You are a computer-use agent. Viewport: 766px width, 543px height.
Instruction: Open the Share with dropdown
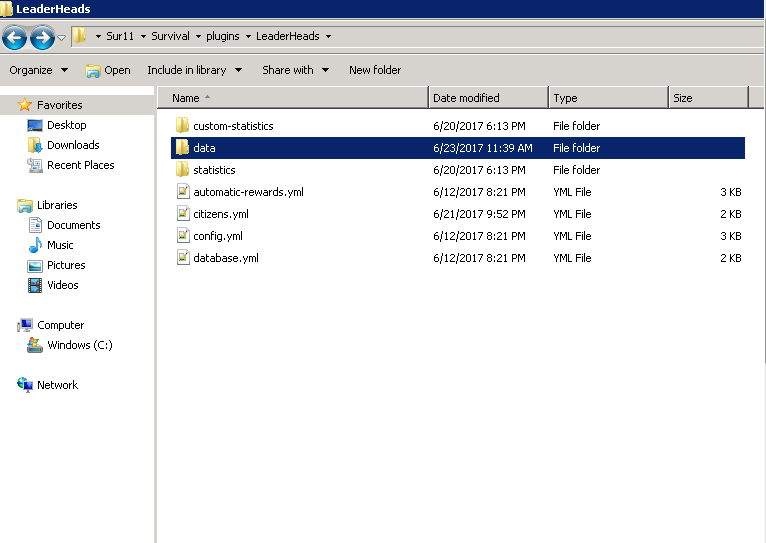(x=295, y=70)
